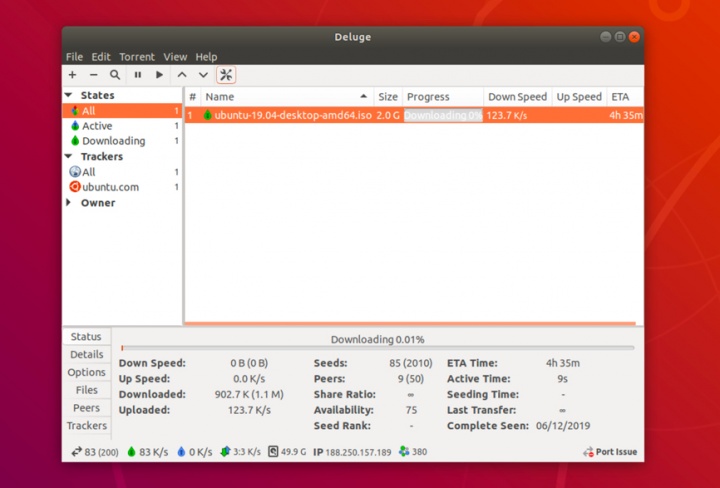Pause the selected torrent
720x488 pixels.
(138, 75)
